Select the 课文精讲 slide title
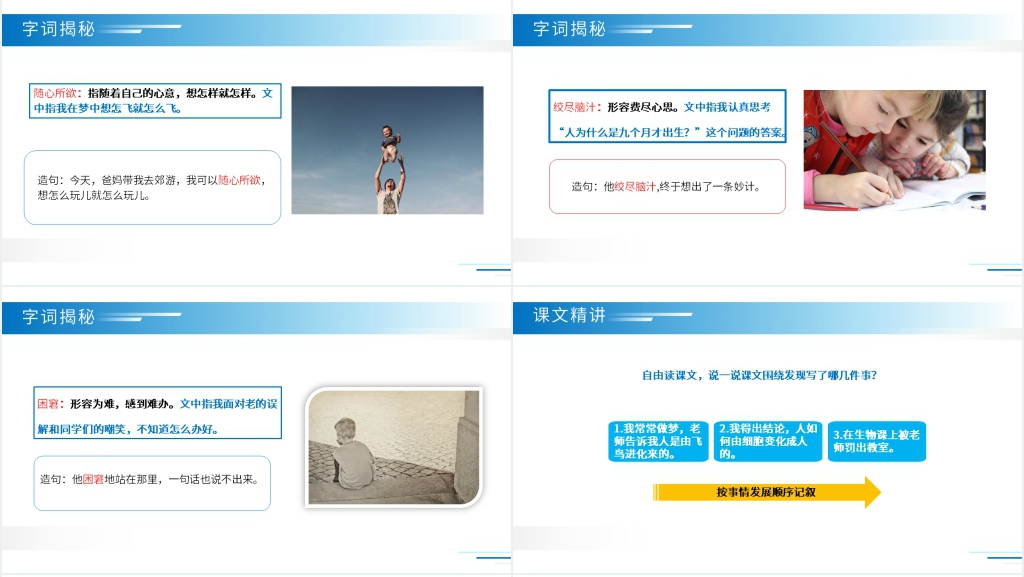 pyautogui.click(x=570, y=316)
